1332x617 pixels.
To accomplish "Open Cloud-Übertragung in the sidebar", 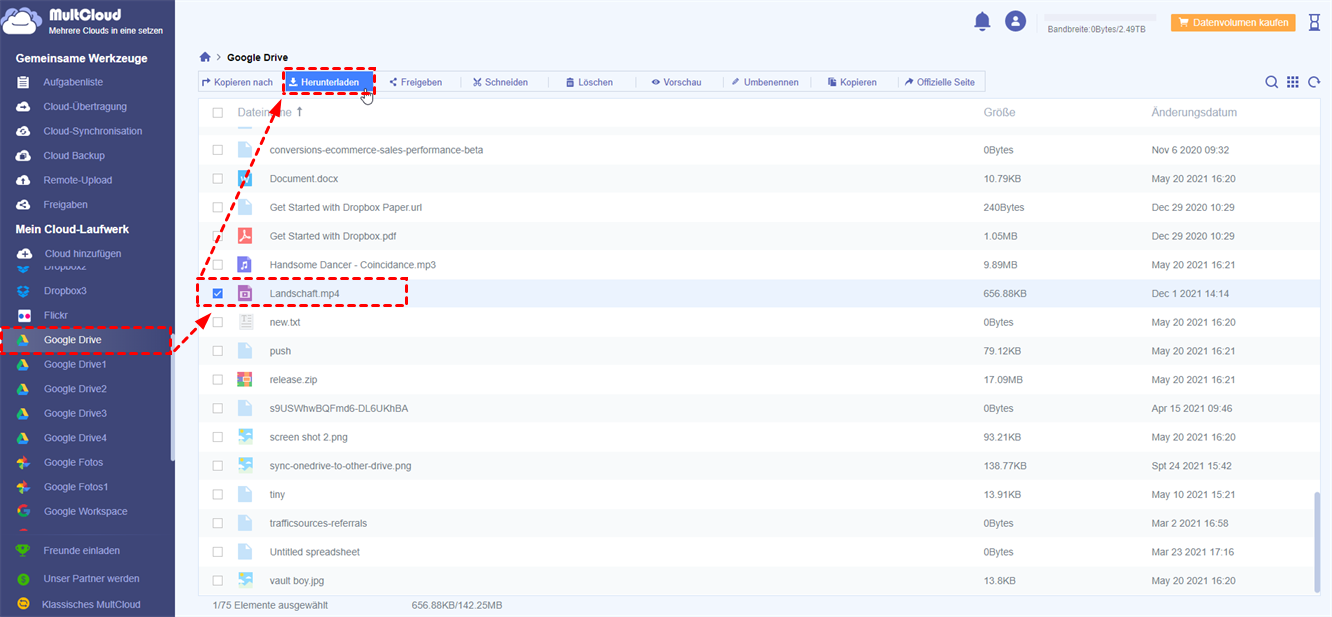I will point(85,107).
